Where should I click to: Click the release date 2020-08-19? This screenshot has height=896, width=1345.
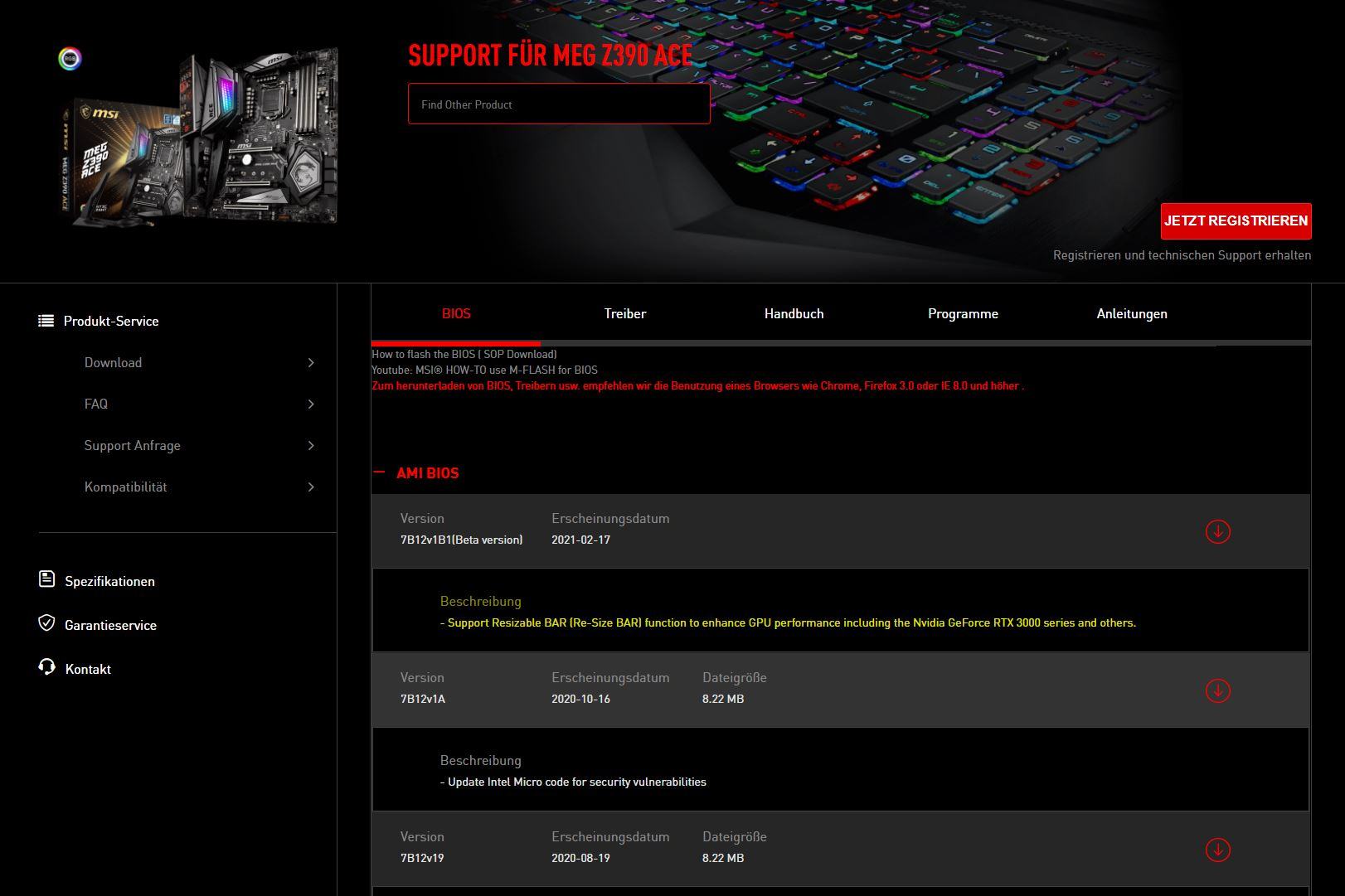click(580, 858)
